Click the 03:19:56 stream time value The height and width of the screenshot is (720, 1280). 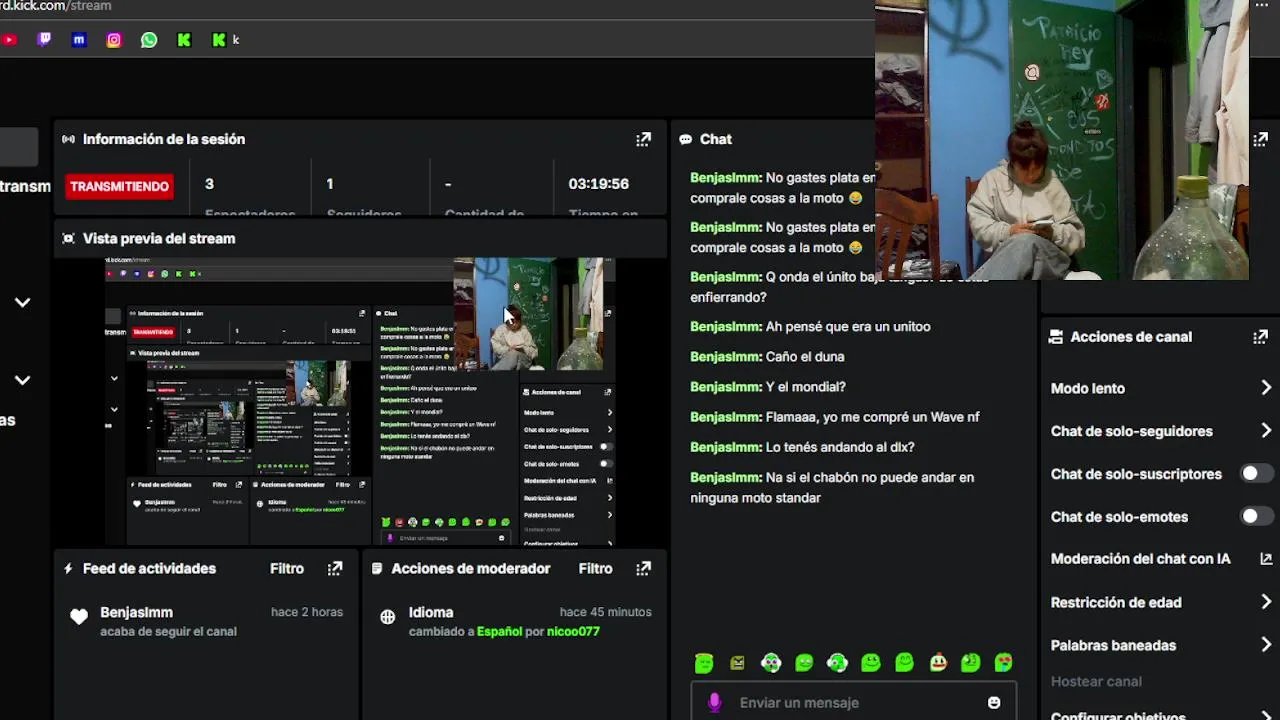(x=598, y=184)
